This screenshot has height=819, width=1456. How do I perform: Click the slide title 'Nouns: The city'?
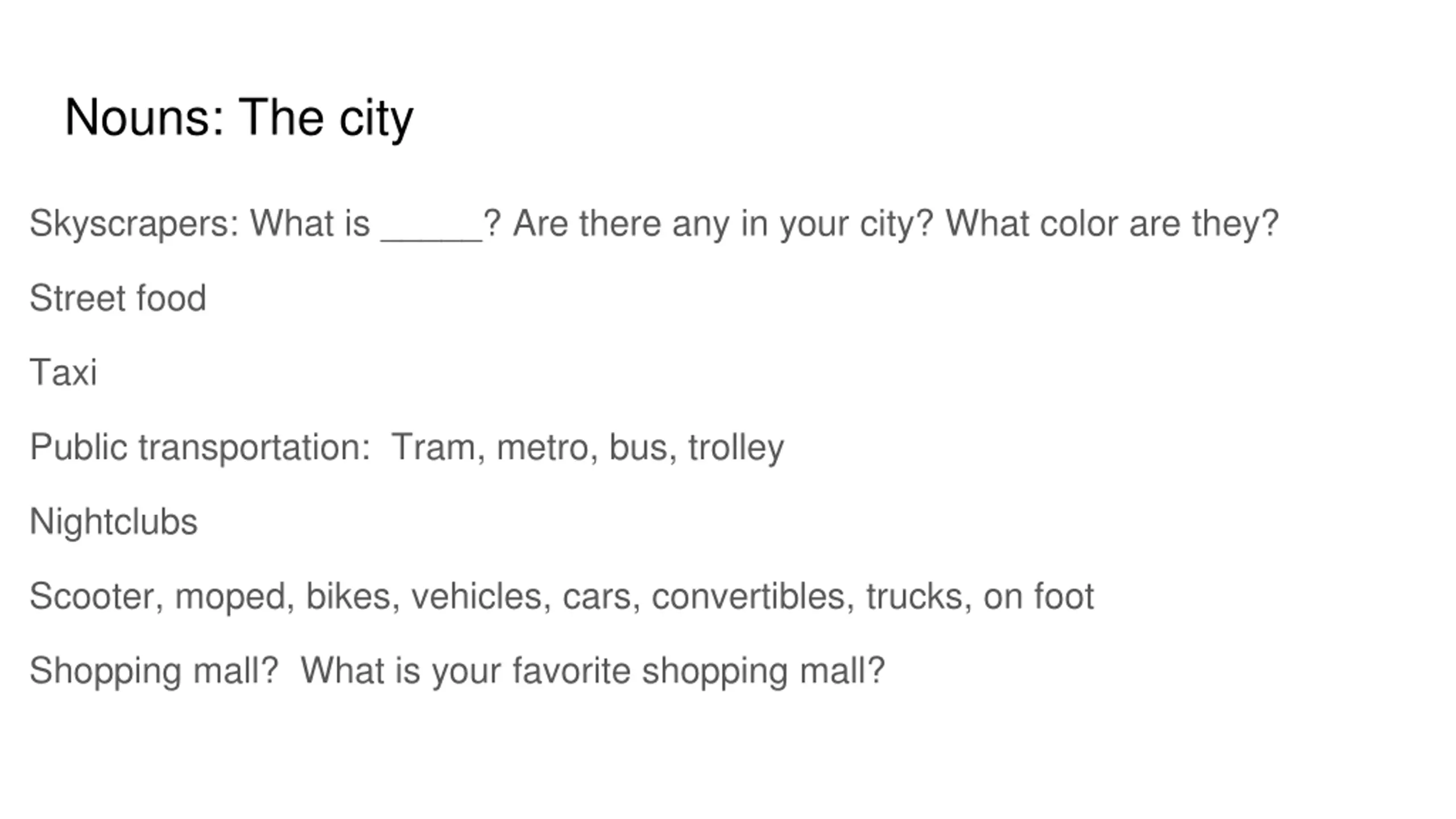click(x=239, y=118)
